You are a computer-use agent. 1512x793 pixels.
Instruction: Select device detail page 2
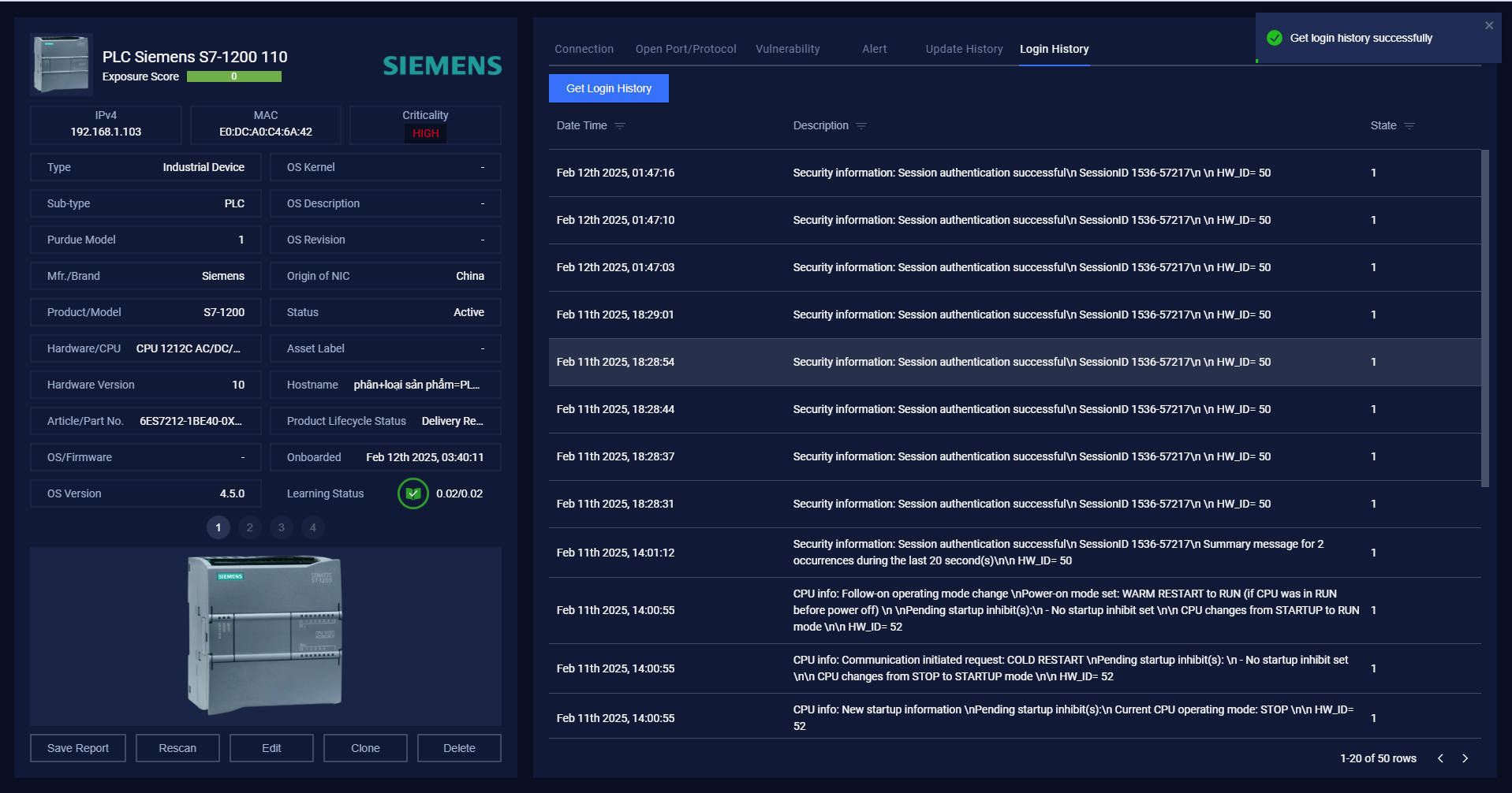(250, 527)
